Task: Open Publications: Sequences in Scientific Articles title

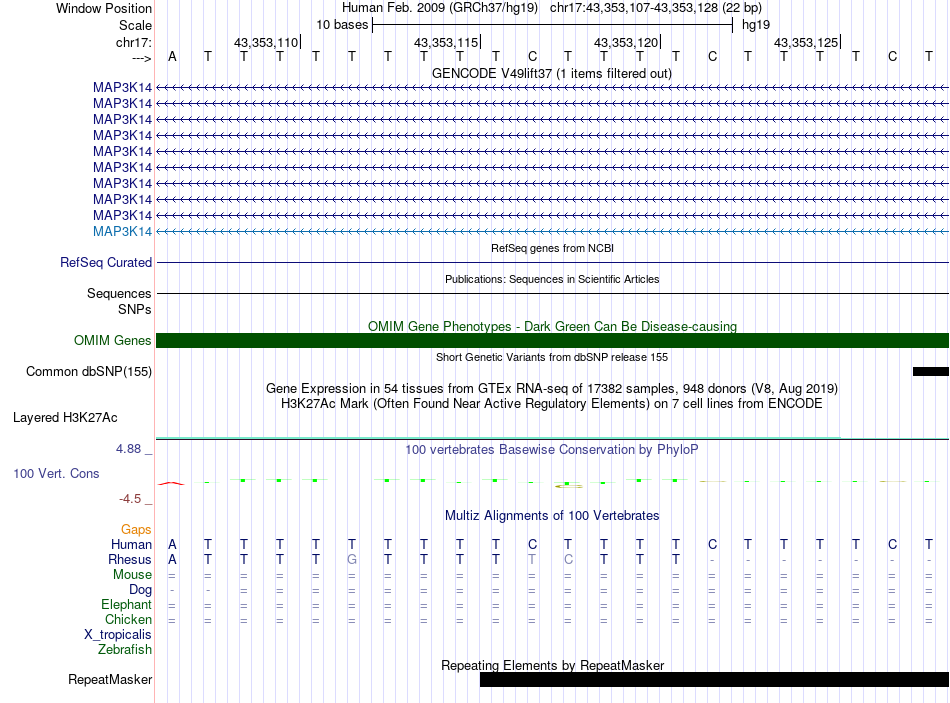Action: point(552,279)
